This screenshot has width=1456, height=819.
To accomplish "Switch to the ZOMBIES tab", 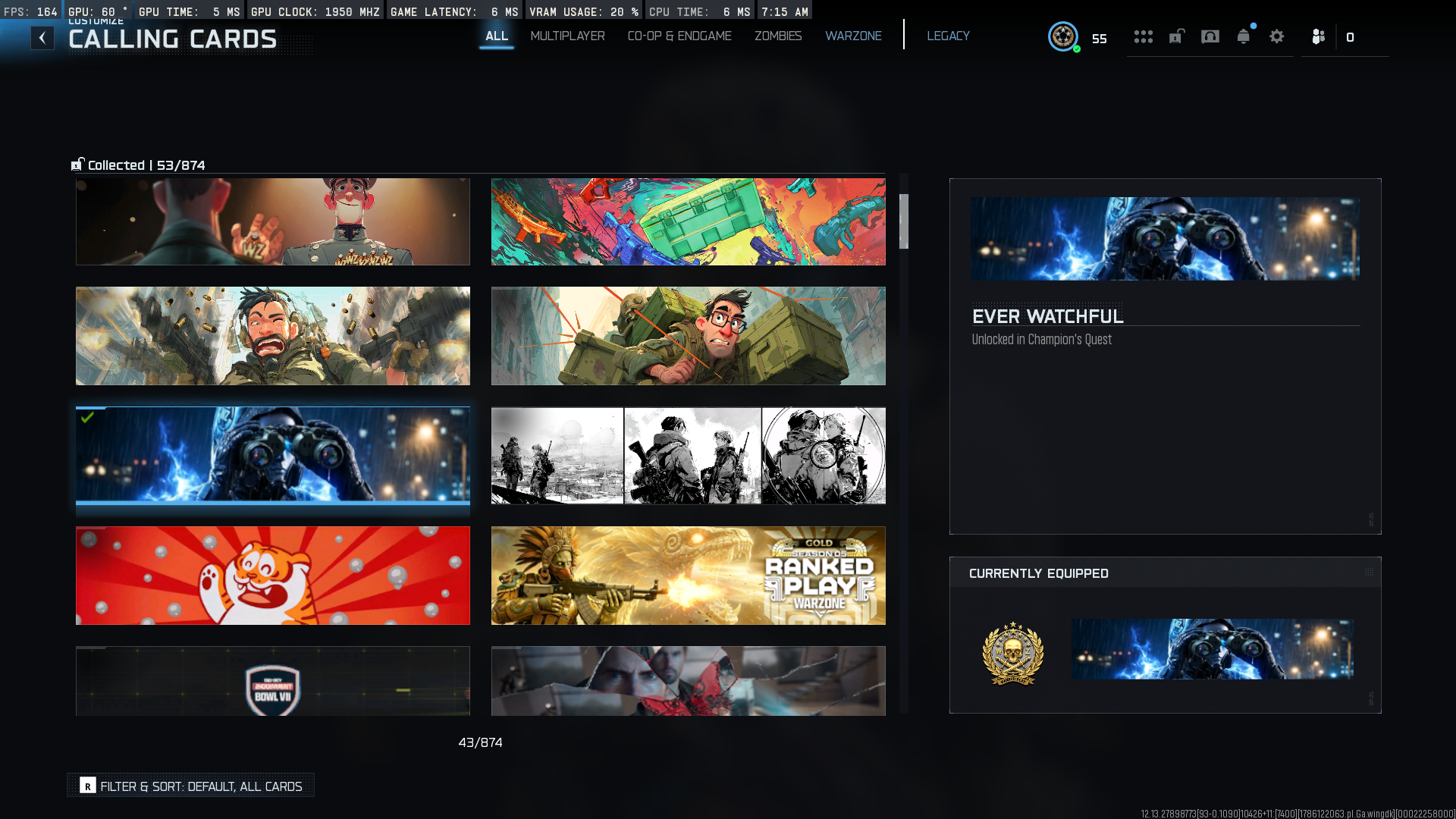I will point(778,36).
